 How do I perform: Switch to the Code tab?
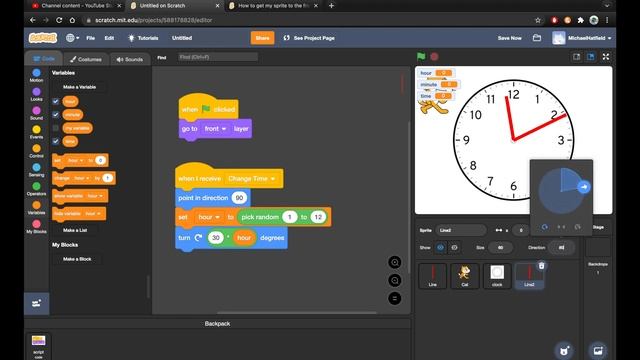point(44,59)
